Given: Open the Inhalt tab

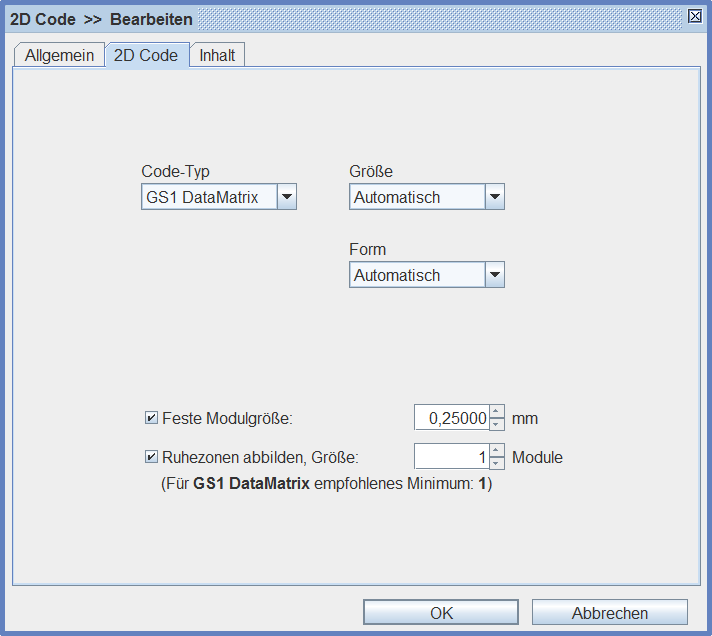Looking at the screenshot, I should point(217,56).
